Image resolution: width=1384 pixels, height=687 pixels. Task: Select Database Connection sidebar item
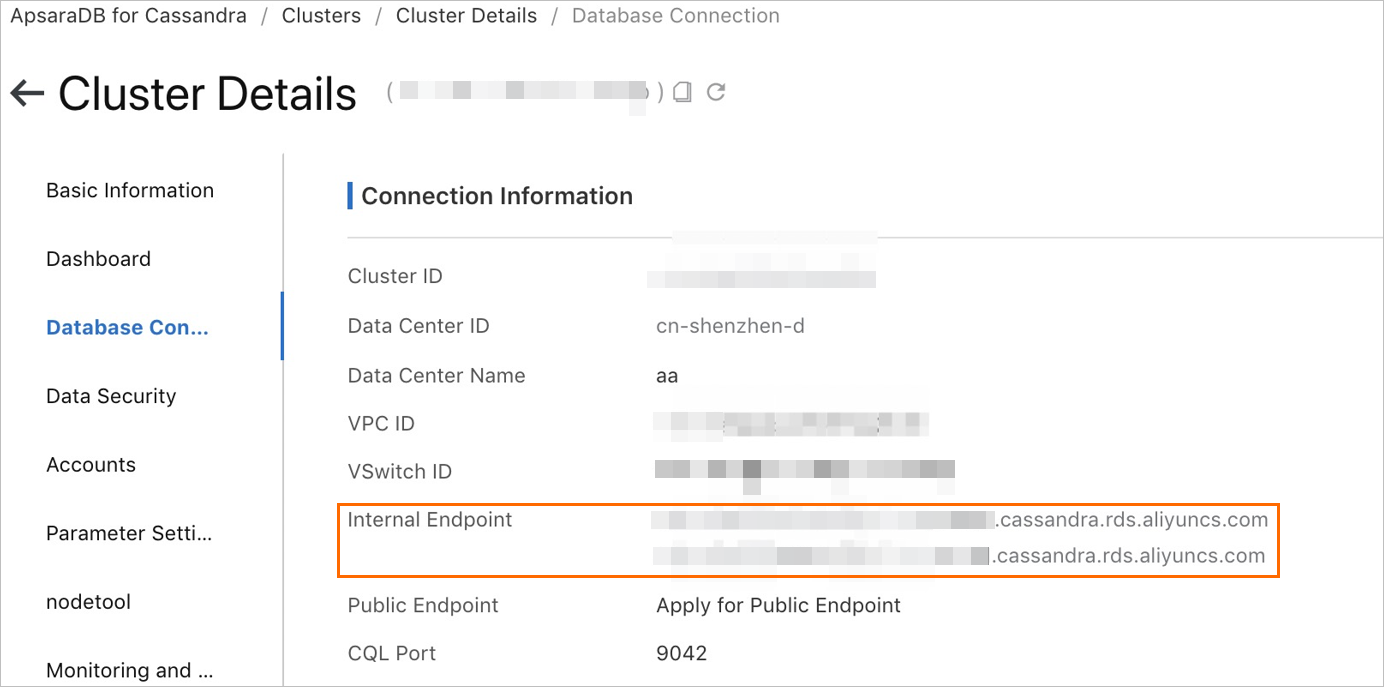pos(127,328)
